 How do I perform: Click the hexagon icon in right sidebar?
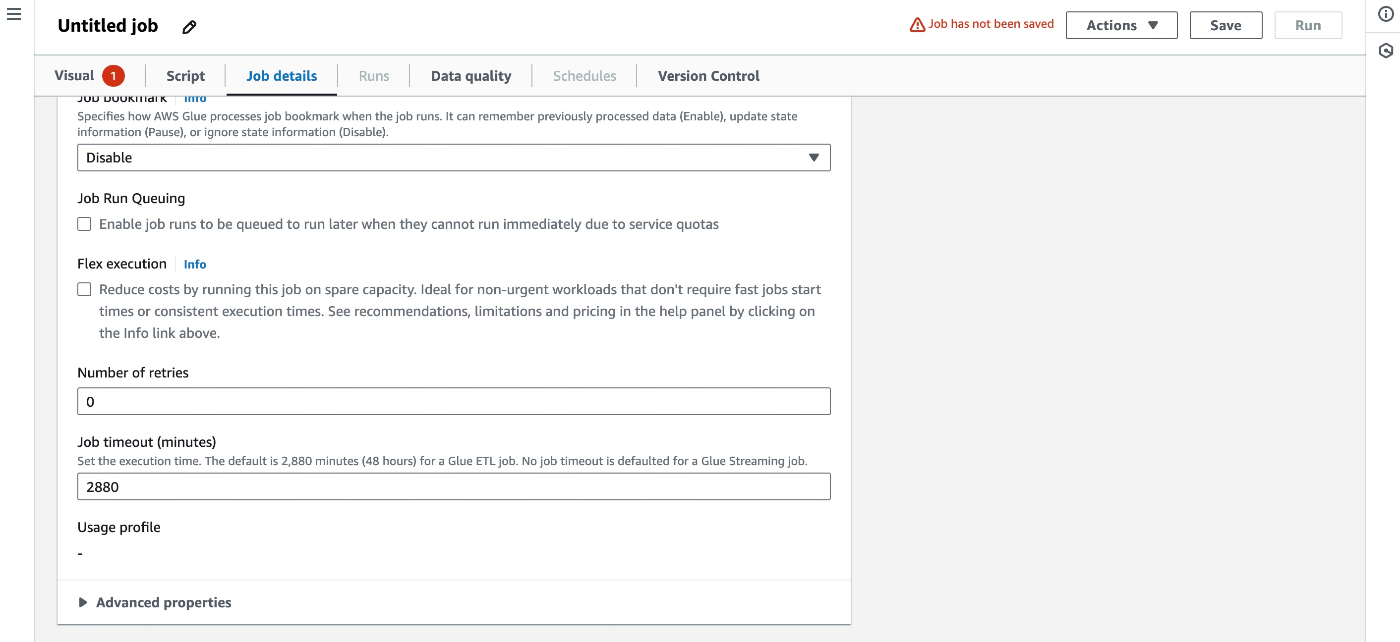click(x=1386, y=50)
